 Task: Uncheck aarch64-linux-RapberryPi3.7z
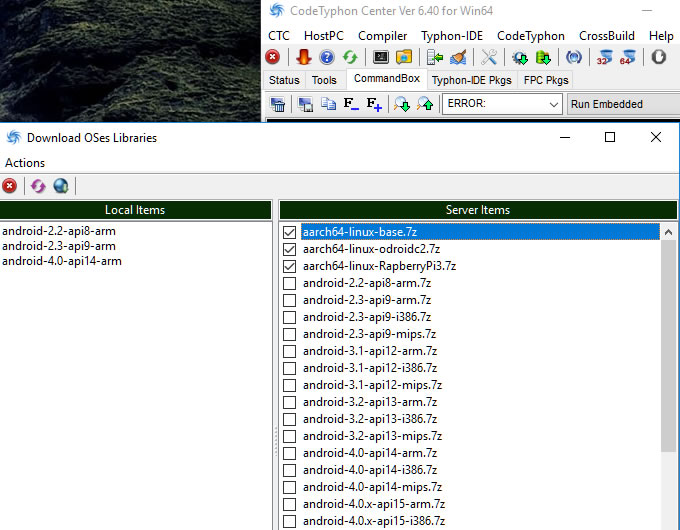289,266
